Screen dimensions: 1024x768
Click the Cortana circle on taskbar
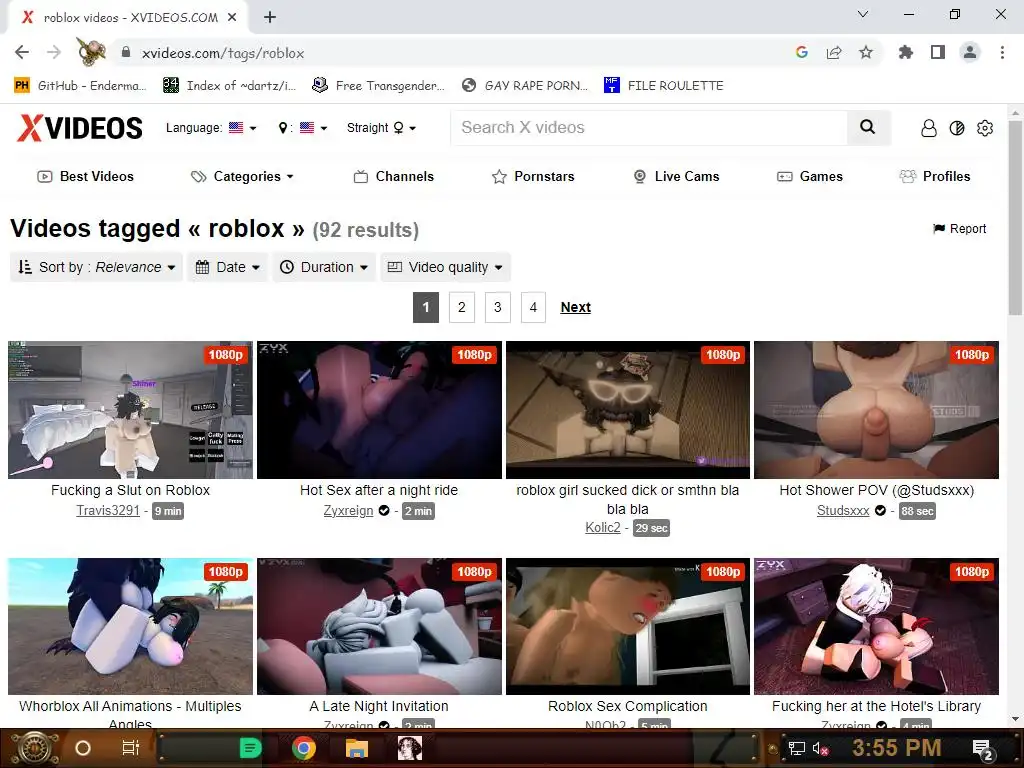[x=83, y=748]
